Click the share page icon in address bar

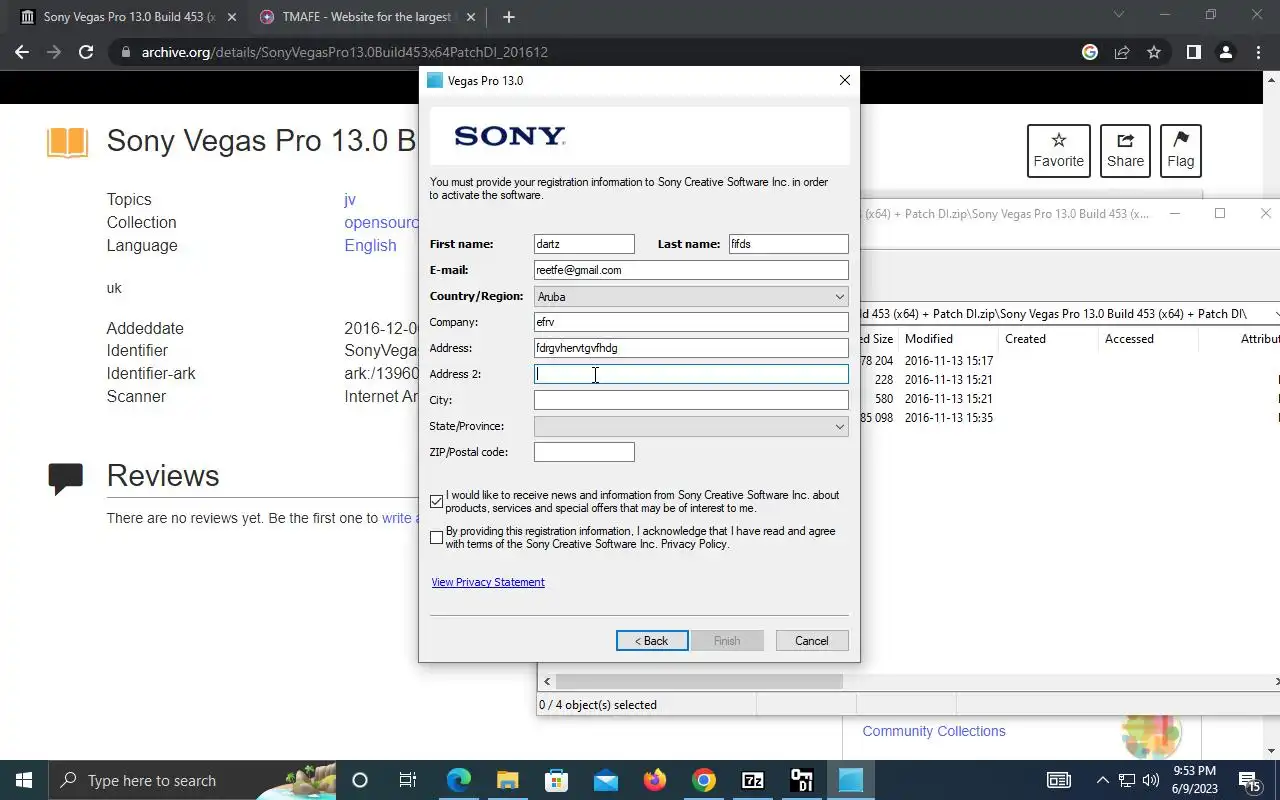point(1122,52)
